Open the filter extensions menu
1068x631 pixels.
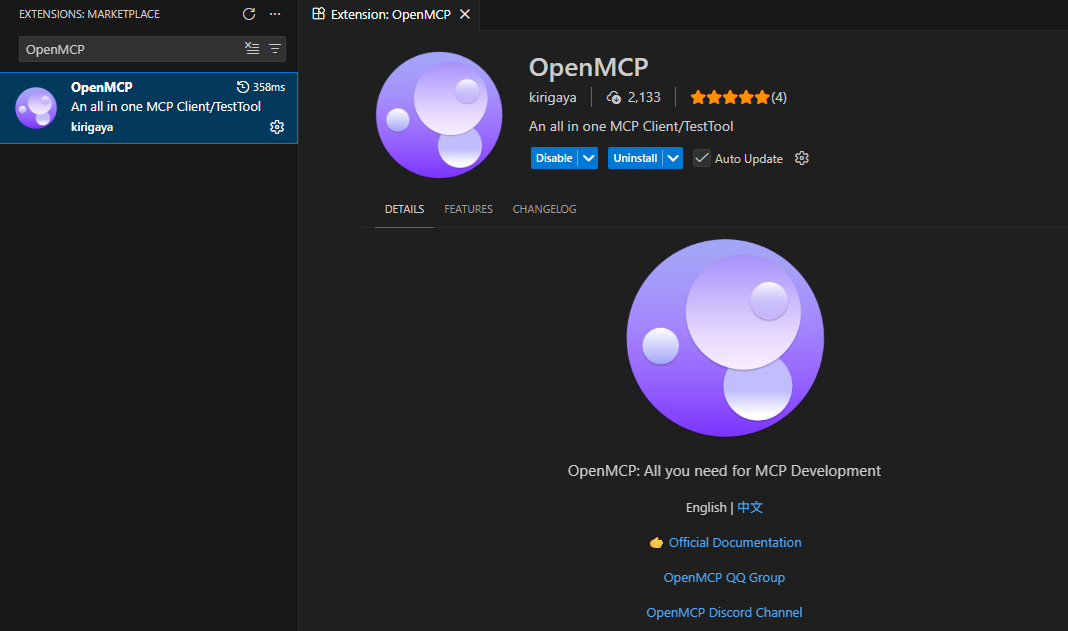[274, 48]
